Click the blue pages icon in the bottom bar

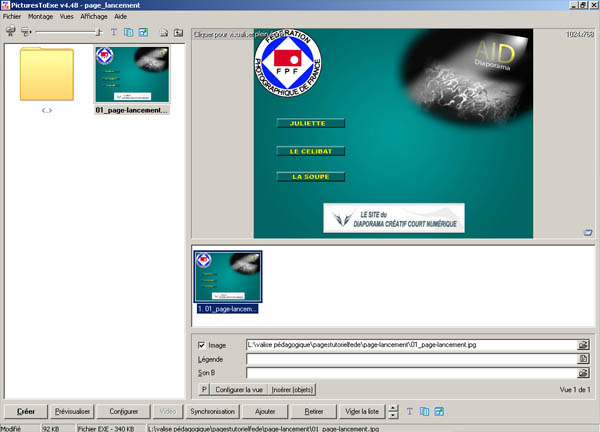[424, 411]
